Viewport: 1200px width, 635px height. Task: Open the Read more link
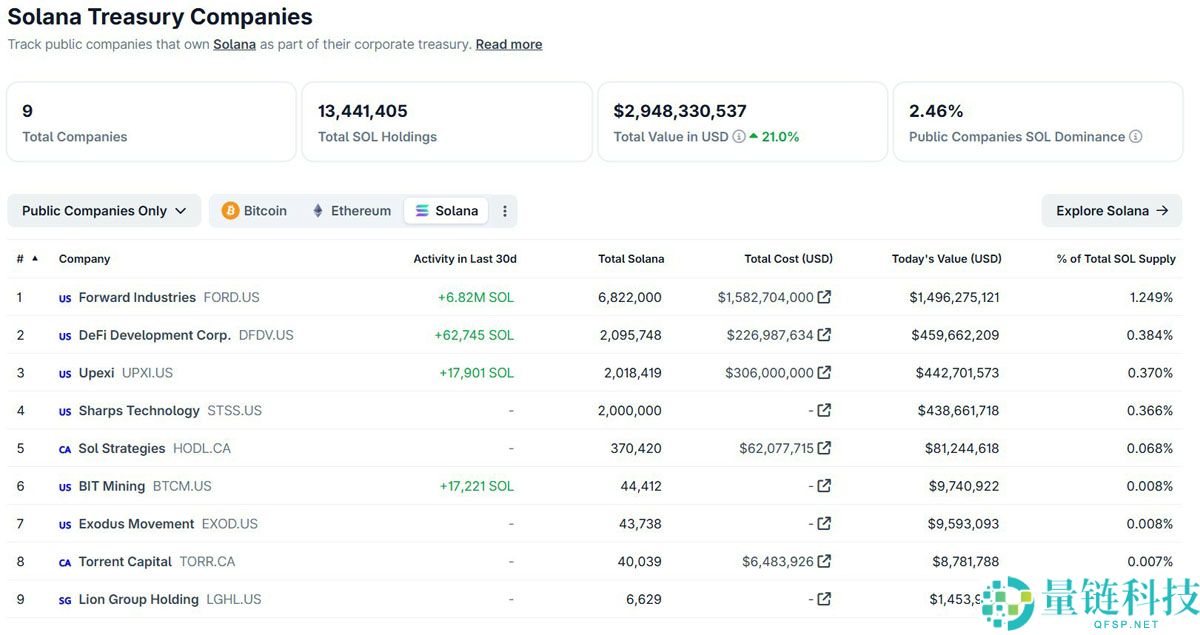[x=509, y=44]
